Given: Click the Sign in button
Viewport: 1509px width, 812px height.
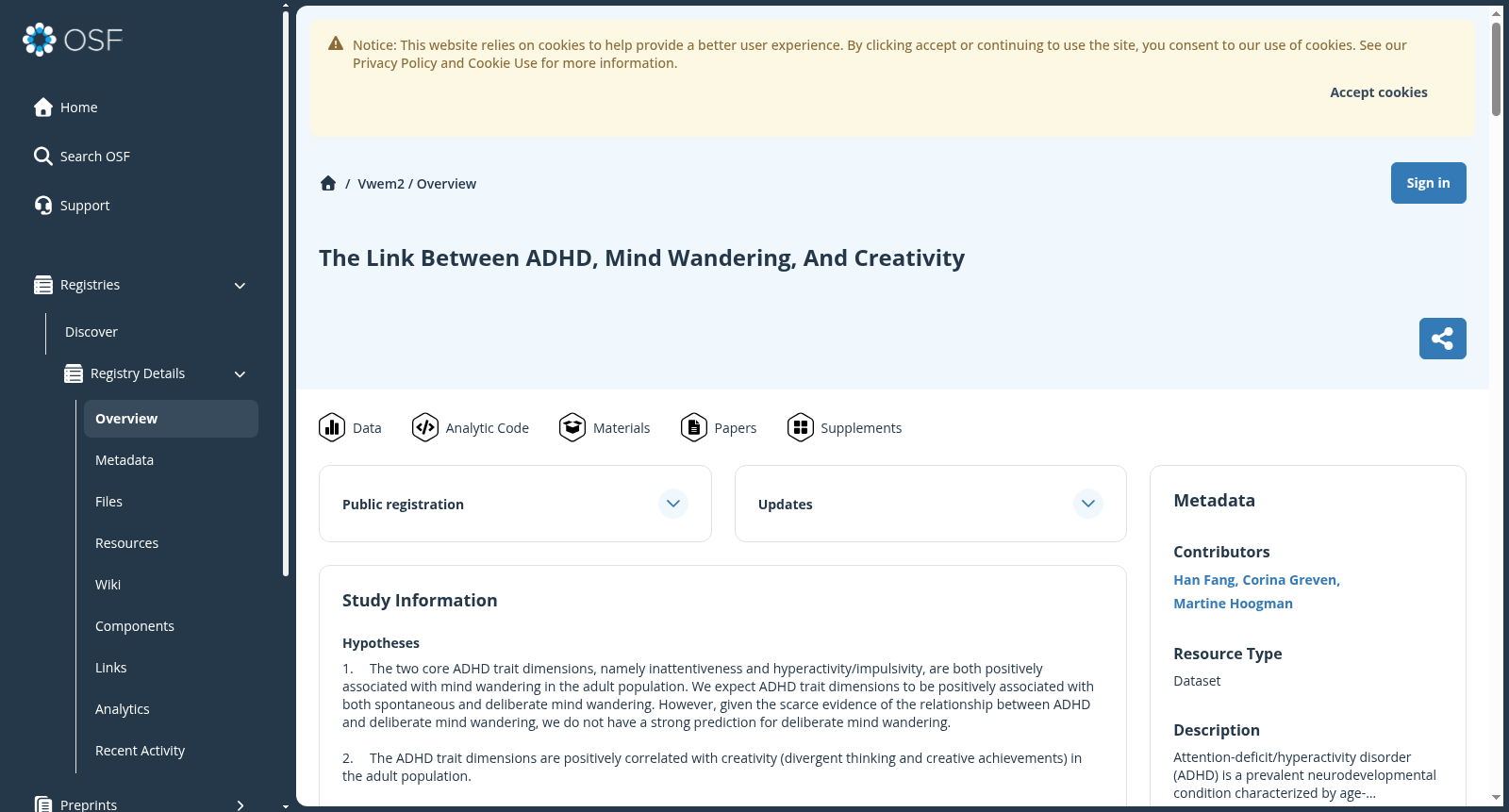Looking at the screenshot, I should pos(1428,183).
